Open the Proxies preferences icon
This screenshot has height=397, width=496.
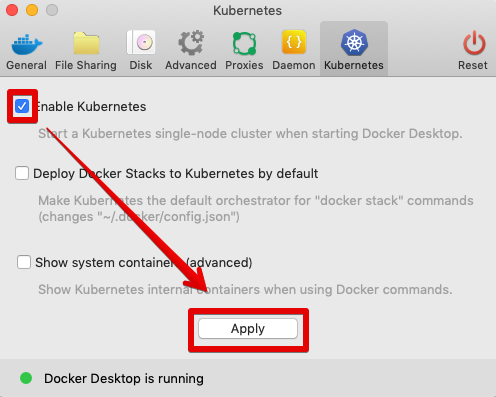click(x=244, y=44)
